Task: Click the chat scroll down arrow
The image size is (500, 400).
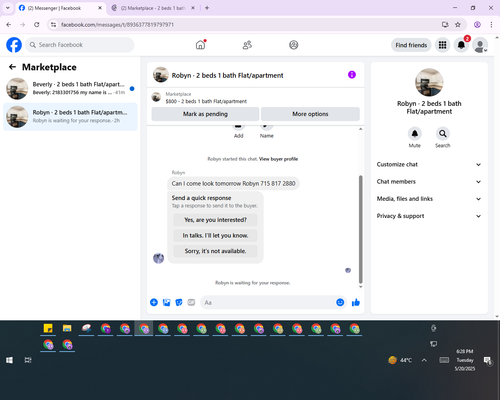Action: (x=360, y=287)
